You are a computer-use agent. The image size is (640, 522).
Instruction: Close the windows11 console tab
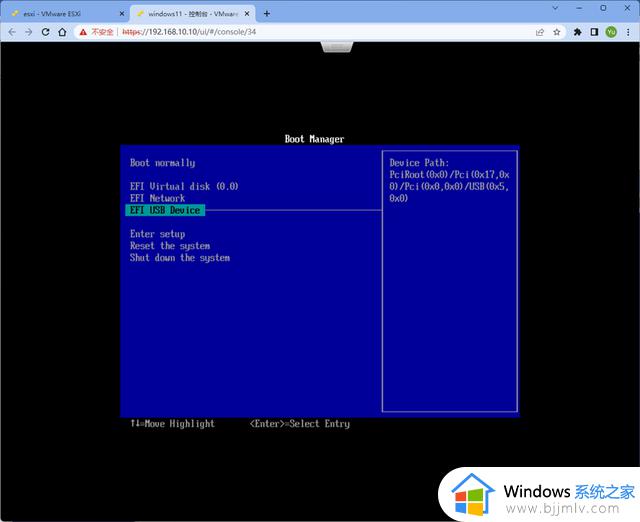pyautogui.click(x=247, y=13)
